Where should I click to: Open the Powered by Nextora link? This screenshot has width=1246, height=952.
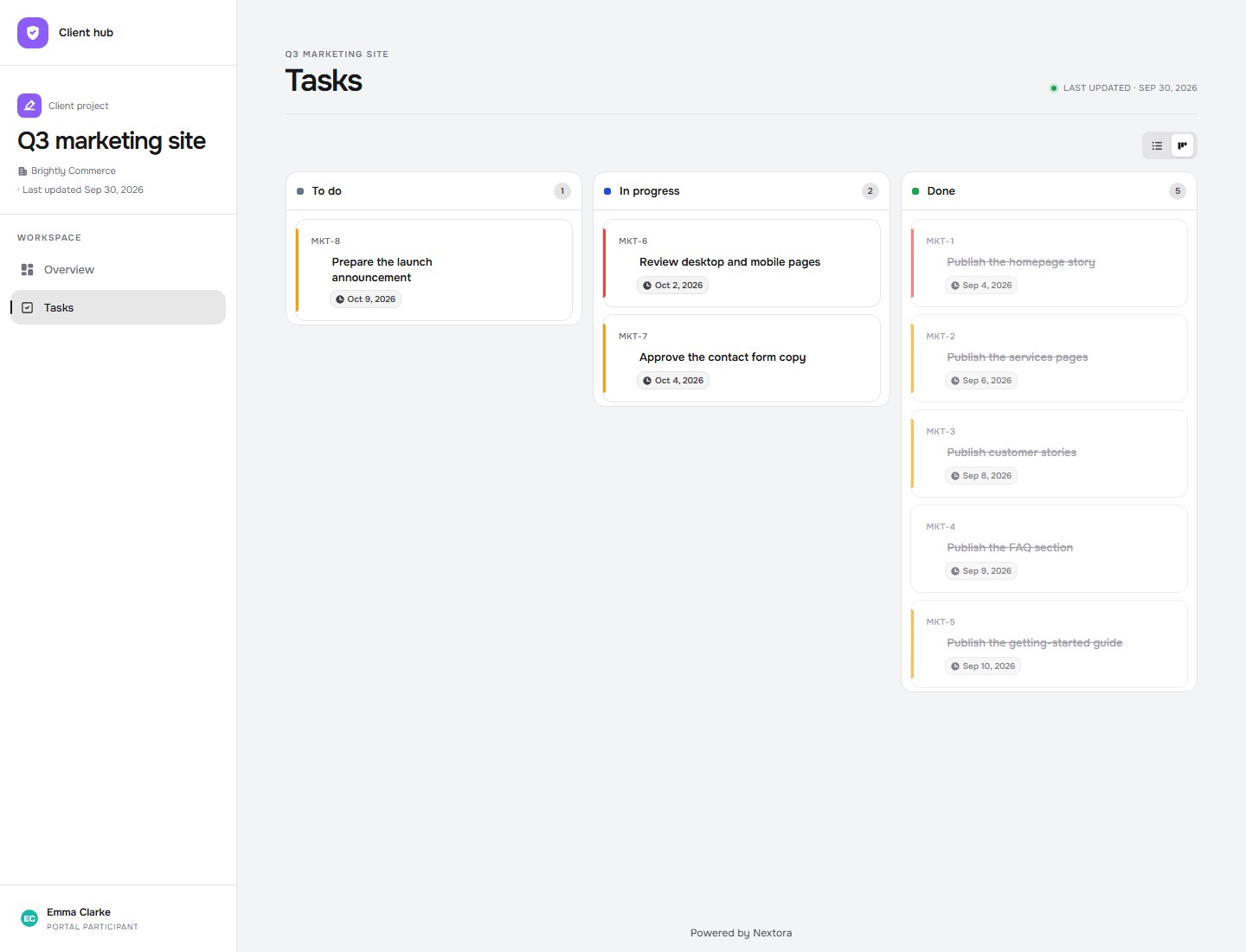(742, 933)
